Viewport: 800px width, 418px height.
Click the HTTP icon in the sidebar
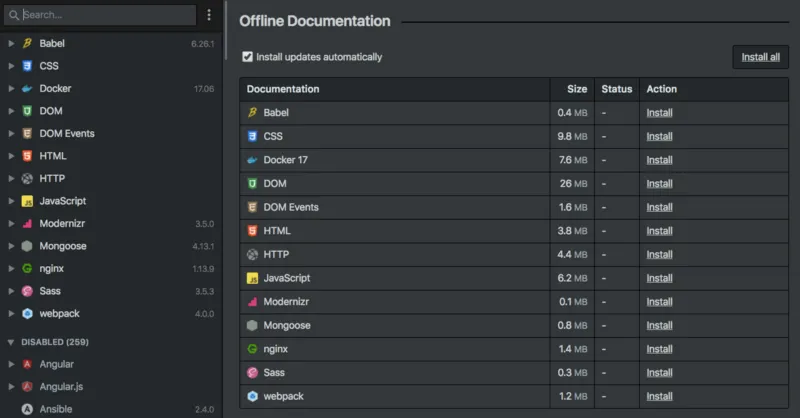27,178
